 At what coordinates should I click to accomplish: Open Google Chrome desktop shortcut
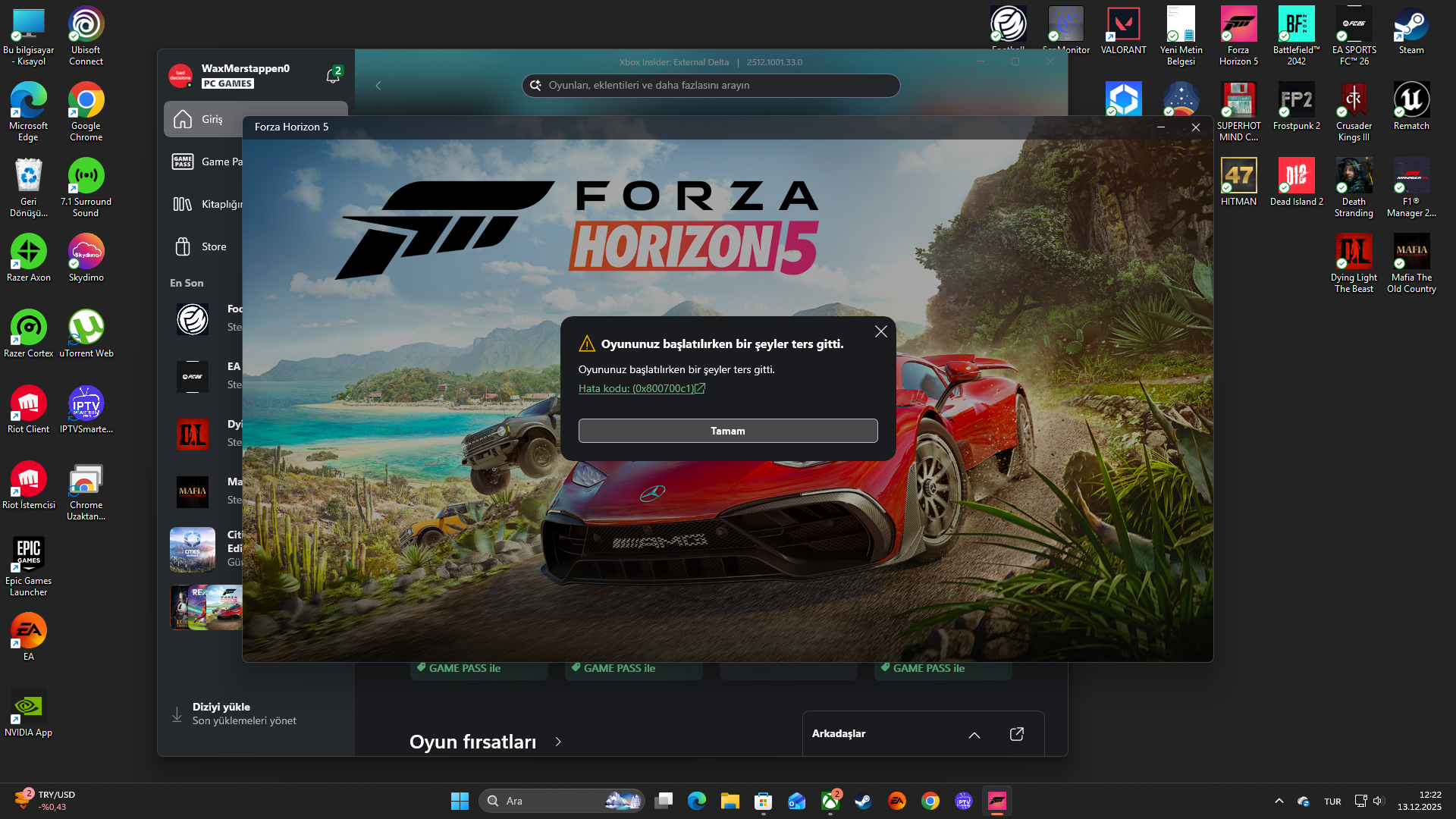(86, 111)
